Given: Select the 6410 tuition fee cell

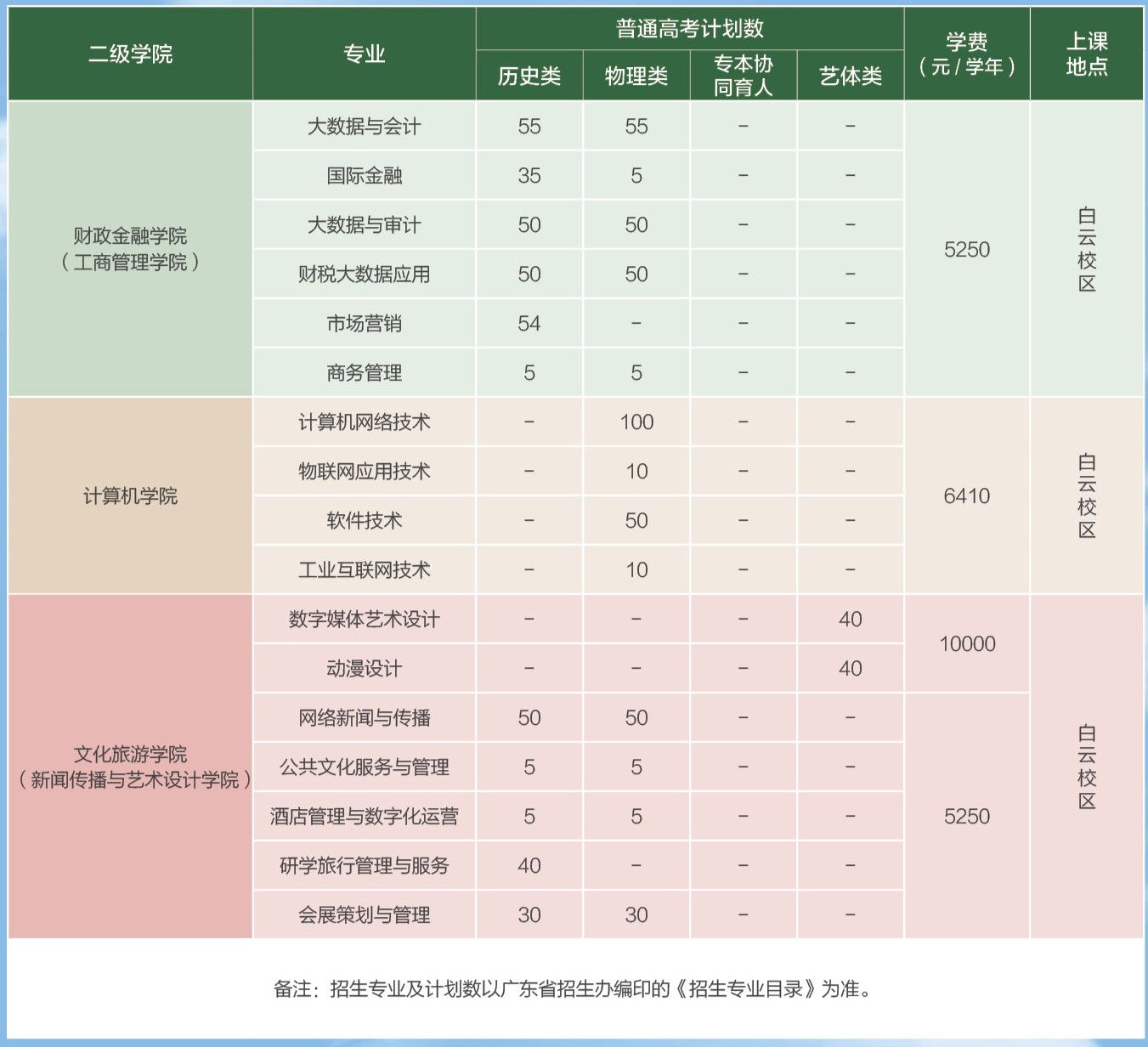Looking at the screenshot, I should [966, 496].
